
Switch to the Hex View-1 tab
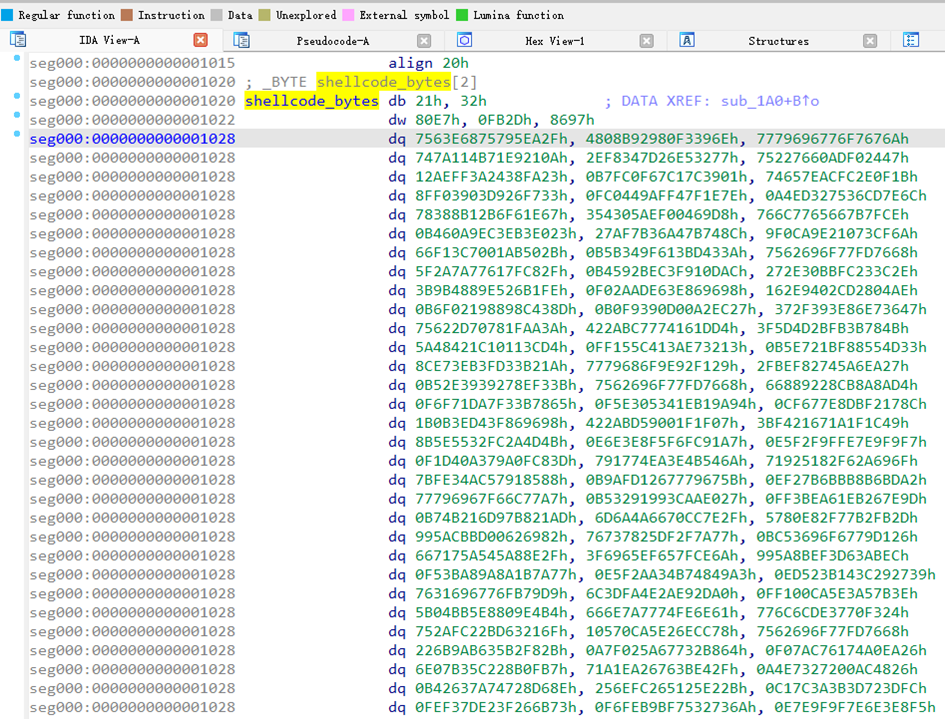554,40
